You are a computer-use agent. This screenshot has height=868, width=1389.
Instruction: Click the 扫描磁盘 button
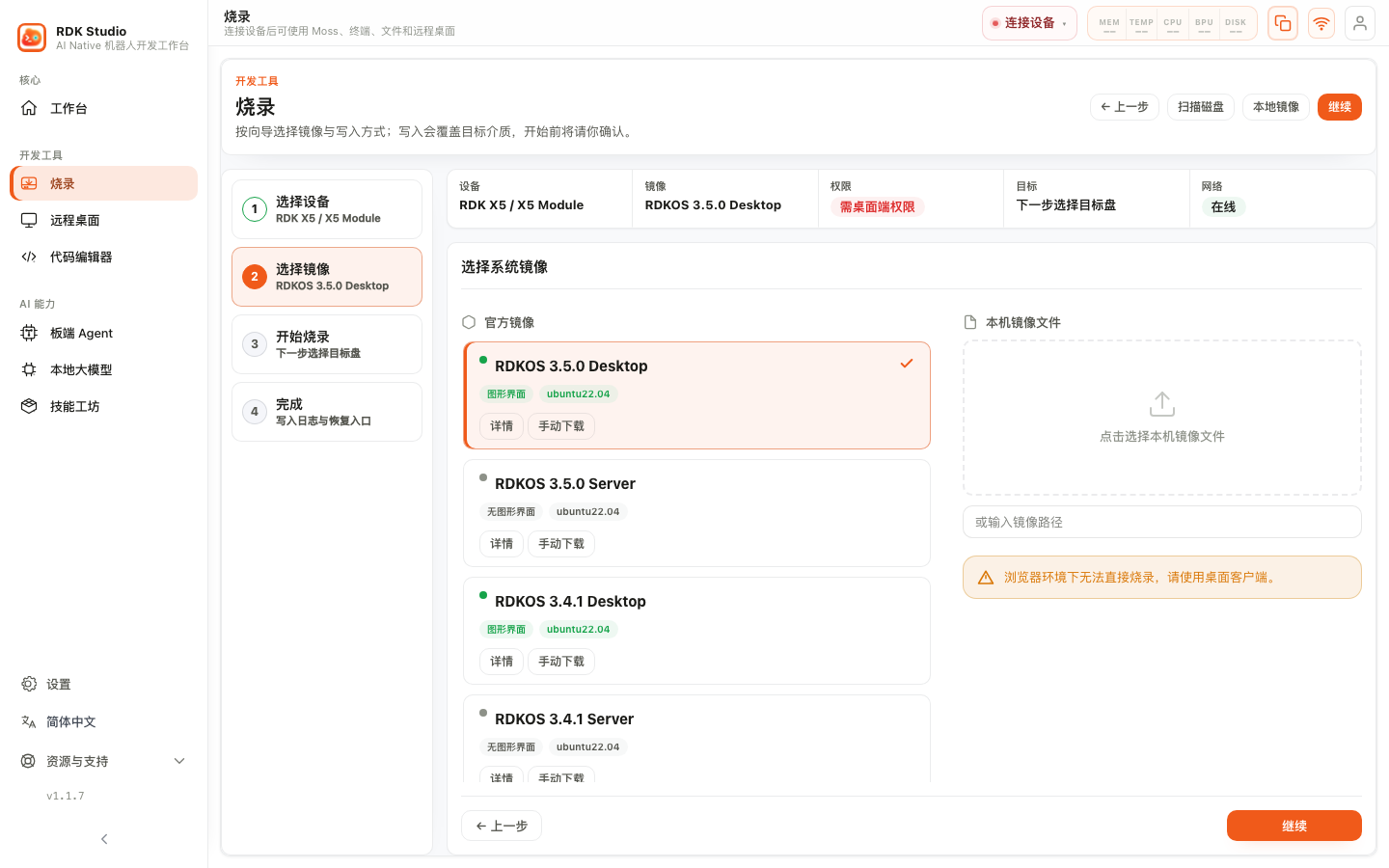pyautogui.click(x=1201, y=107)
